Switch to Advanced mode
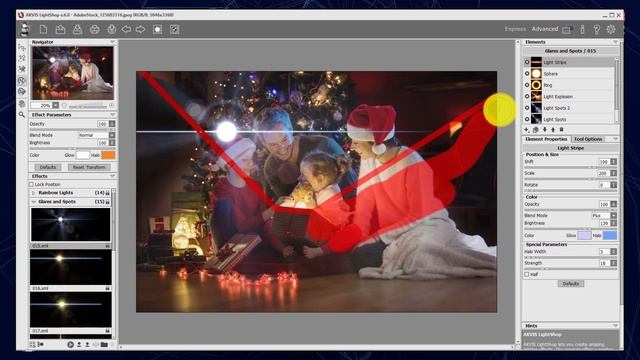This screenshot has width=640, height=360. point(544,29)
